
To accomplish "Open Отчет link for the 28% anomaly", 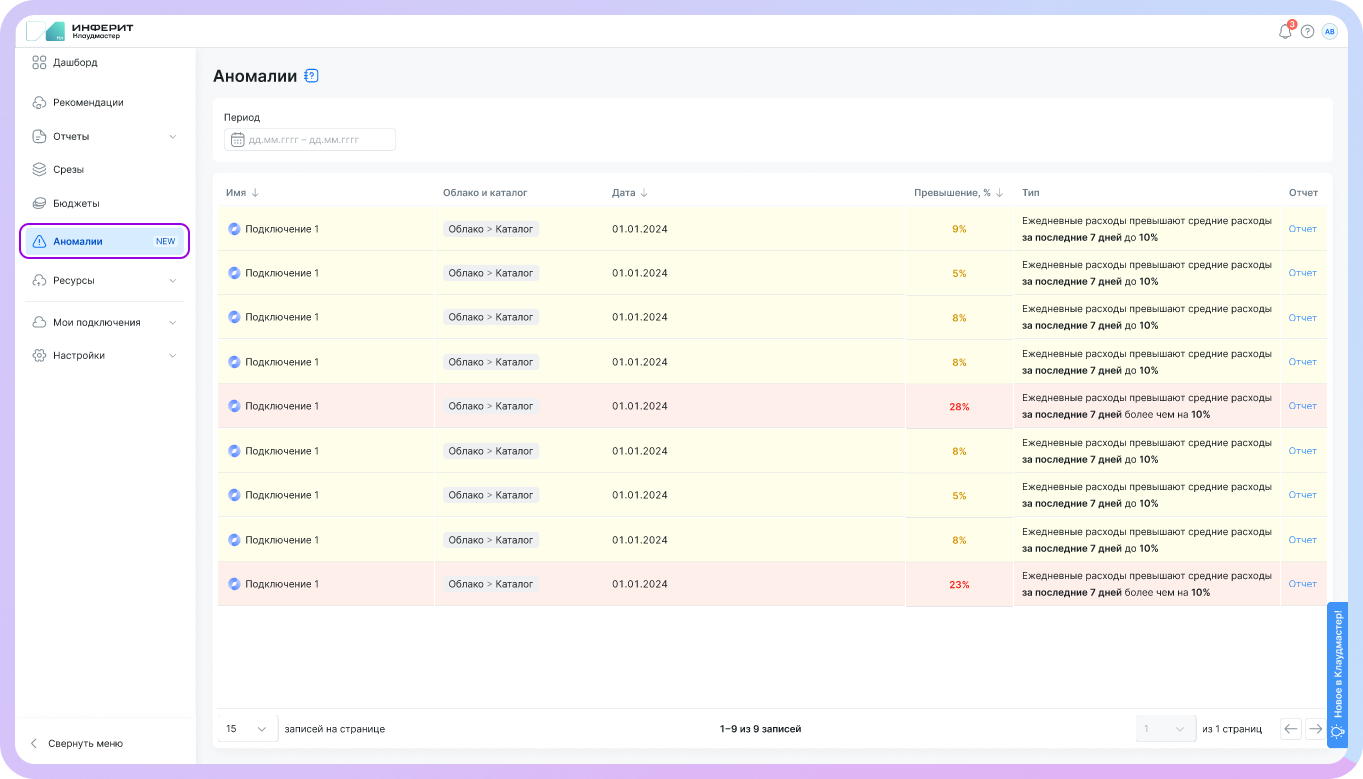I will pos(1302,406).
